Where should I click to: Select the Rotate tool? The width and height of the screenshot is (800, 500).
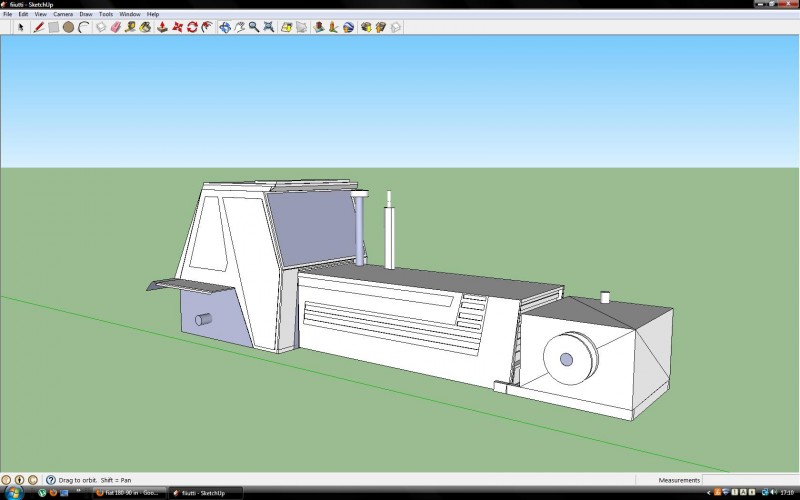pyautogui.click(x=192, y=27)
